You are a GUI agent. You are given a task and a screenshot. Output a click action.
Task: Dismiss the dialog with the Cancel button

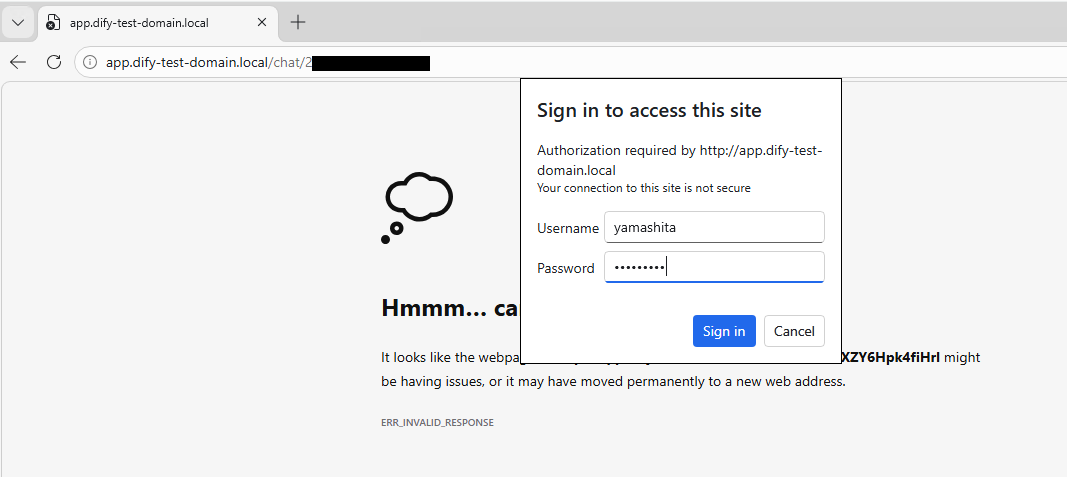(x=794, y=331)
